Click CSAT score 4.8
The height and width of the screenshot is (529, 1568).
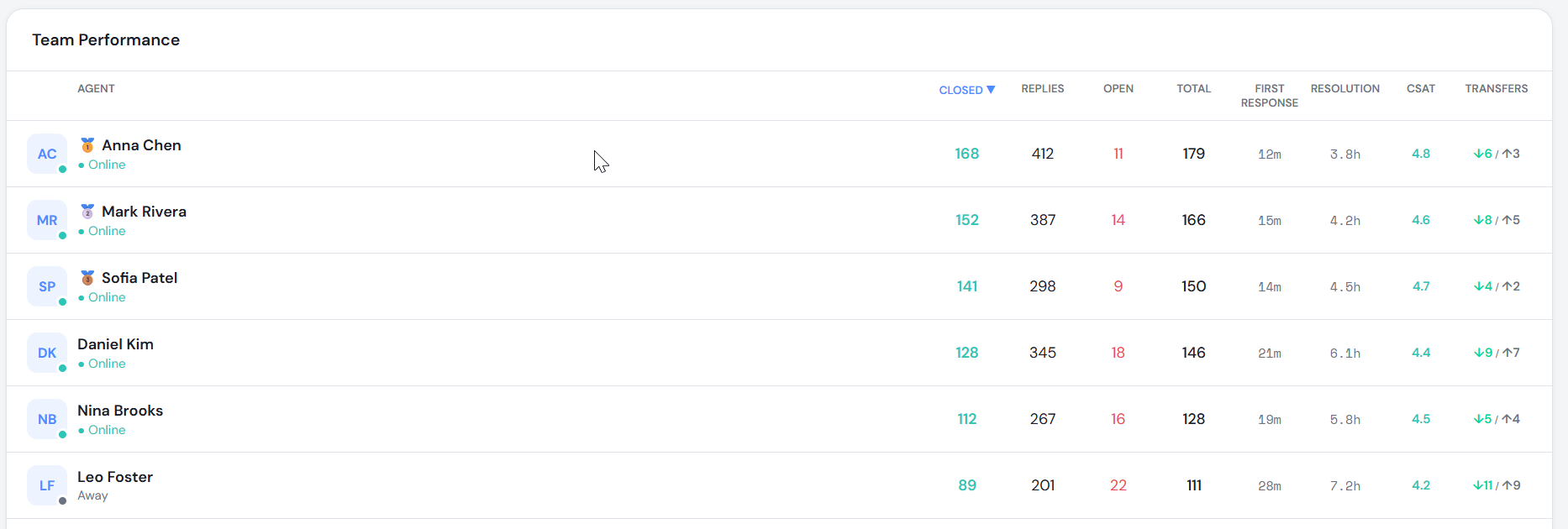[1421, 154]
